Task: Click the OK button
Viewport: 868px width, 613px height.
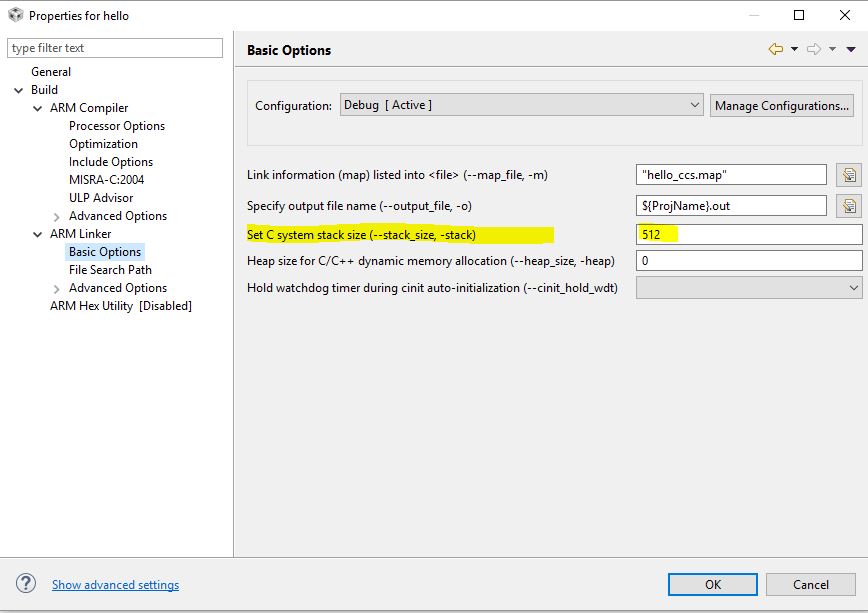Action: [712, 584]
